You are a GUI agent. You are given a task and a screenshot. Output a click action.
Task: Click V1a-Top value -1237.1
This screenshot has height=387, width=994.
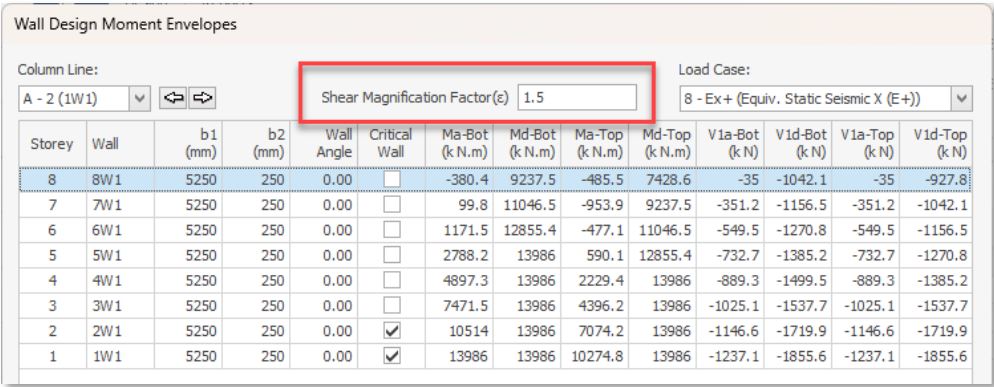[x=869, y=357]
